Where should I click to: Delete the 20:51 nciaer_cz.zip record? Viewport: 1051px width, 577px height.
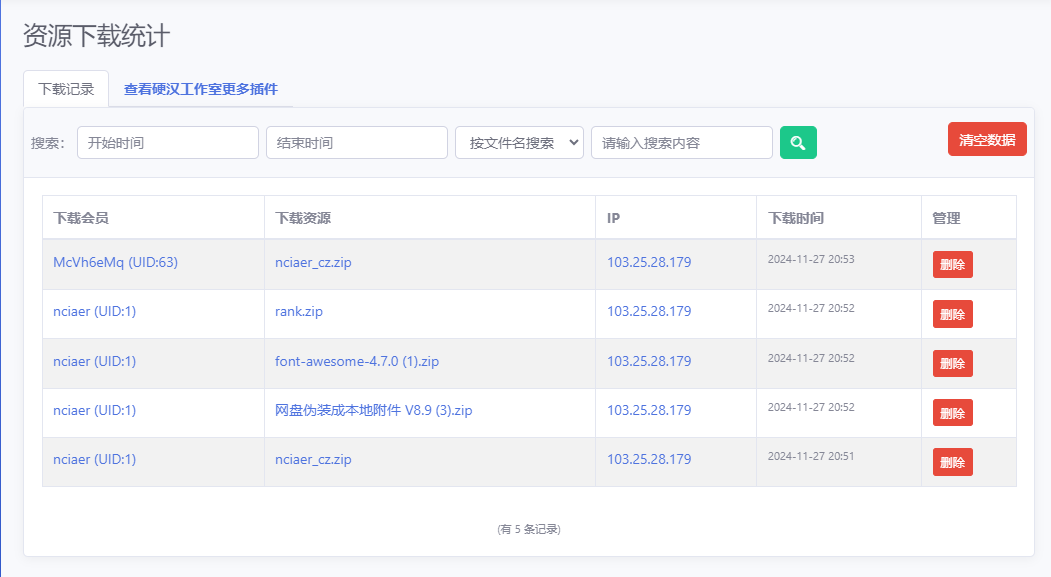click(952, 462)
